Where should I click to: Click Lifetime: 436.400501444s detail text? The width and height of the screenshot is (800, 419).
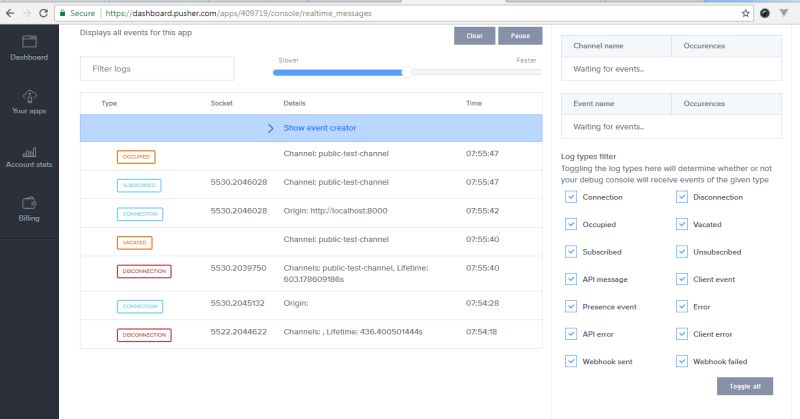pyautogui.click(x=374, y=332)
